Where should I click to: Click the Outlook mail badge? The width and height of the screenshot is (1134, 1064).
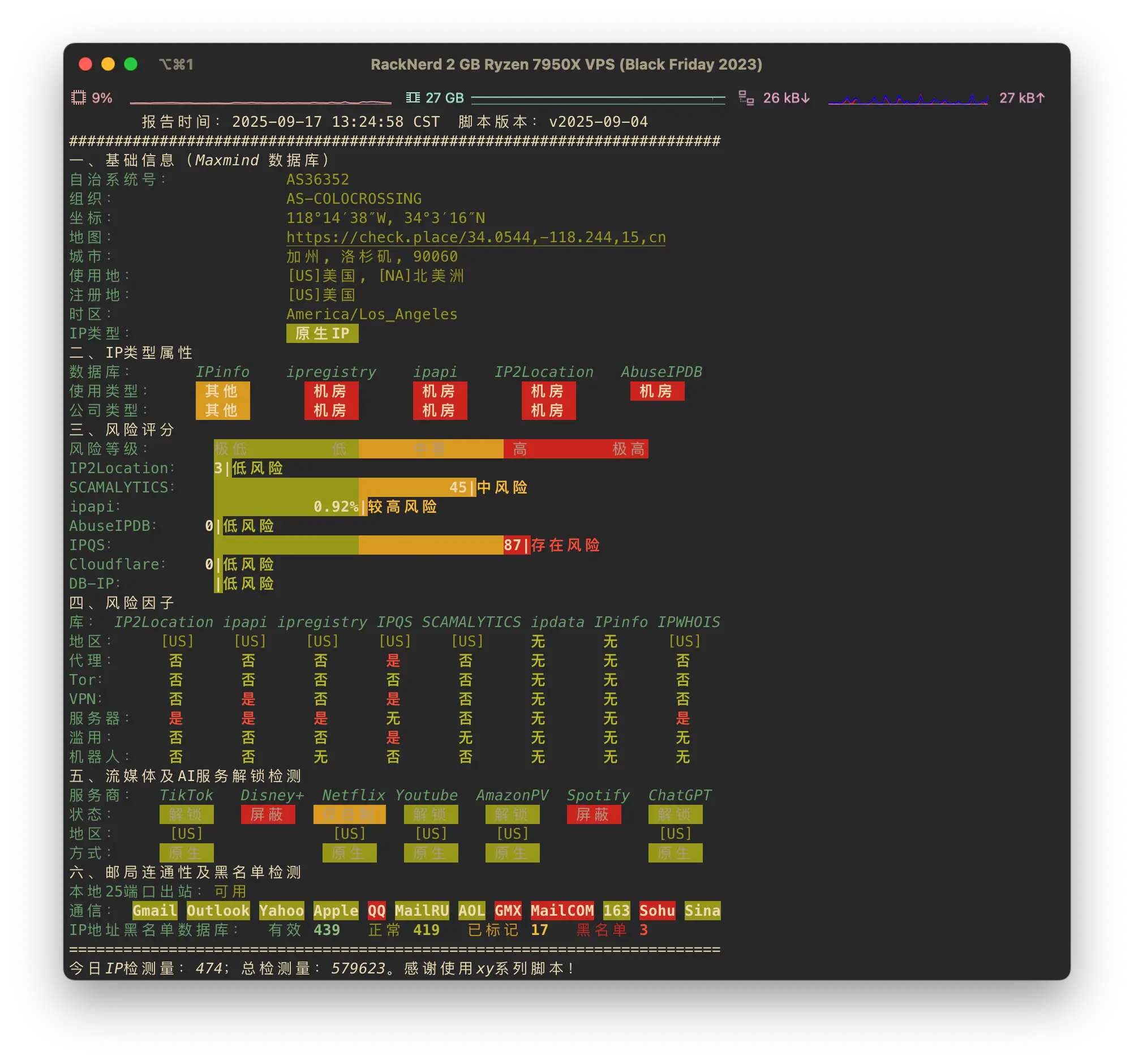point(218,911)
